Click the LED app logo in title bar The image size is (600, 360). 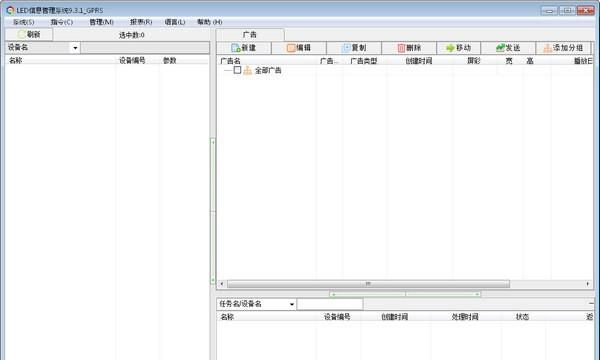[x=10, y=10]
